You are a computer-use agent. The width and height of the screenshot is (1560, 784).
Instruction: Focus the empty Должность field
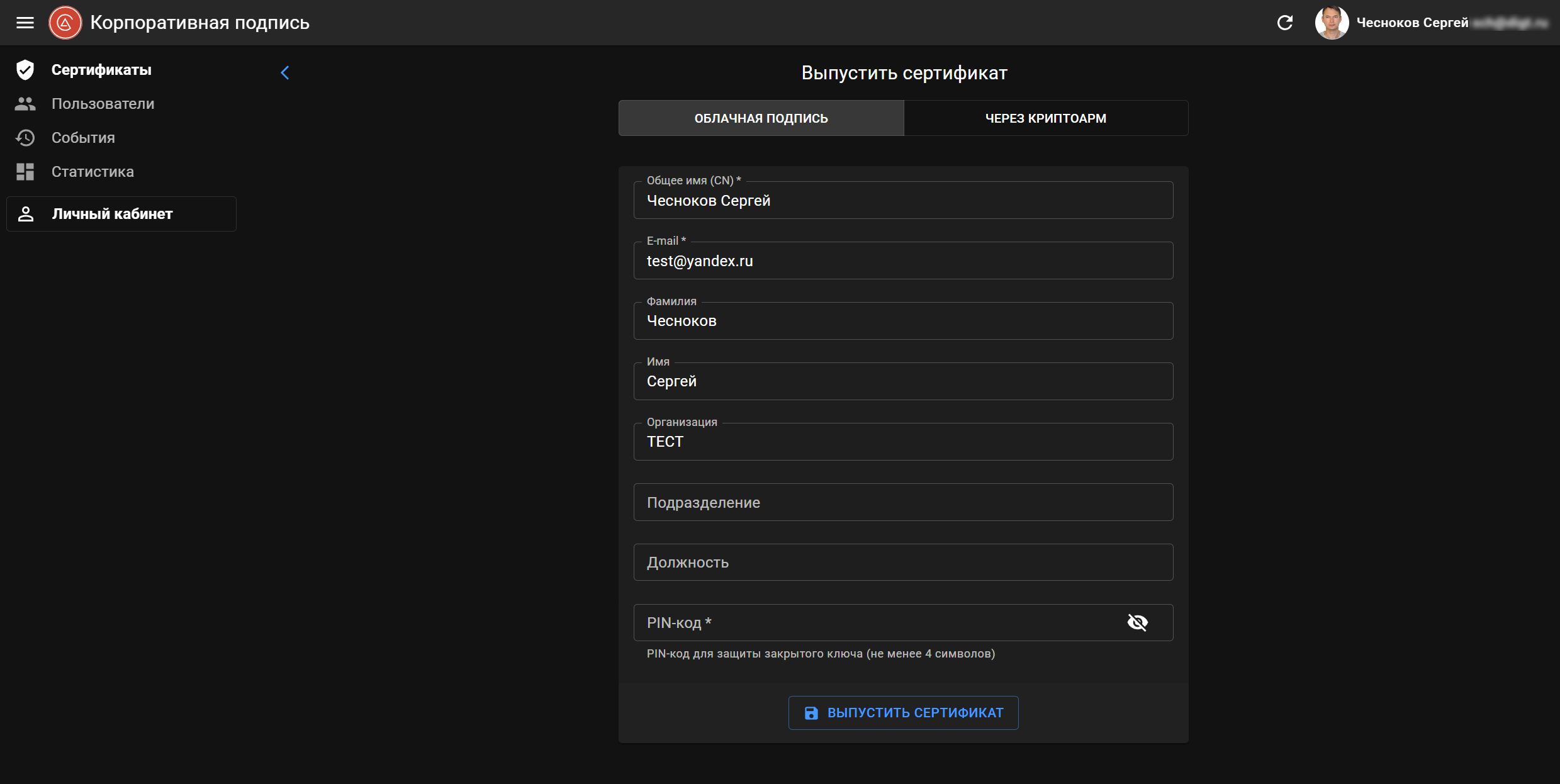tap(903, 563)
